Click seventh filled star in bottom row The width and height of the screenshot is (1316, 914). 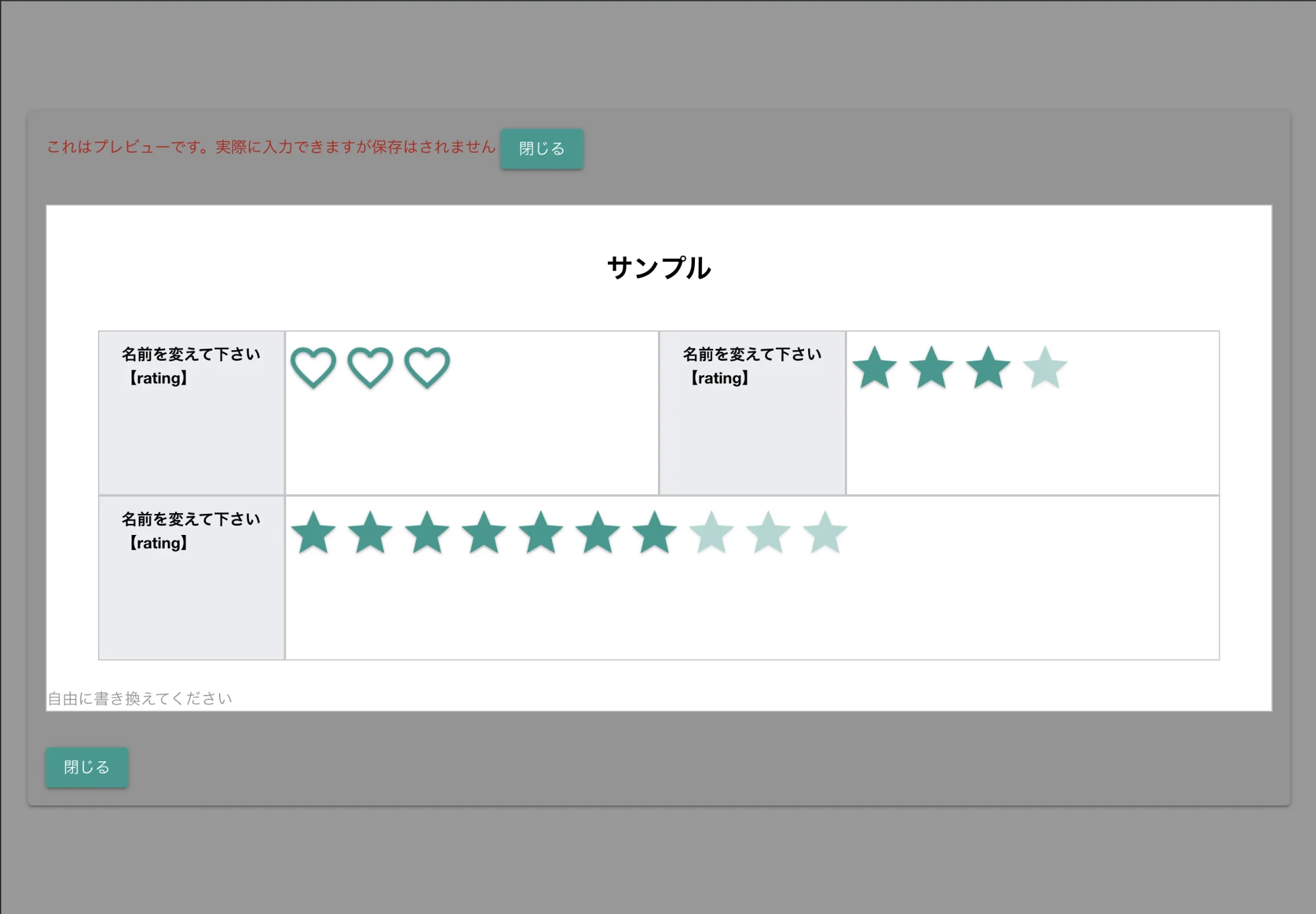[655, 533]
